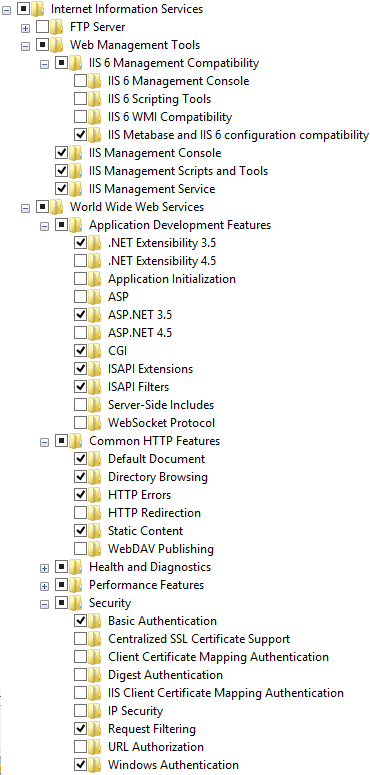The height and width of the screenshot is (775, 370).
Task: Click the IP Security folder icon
Action: coord(95,711)
